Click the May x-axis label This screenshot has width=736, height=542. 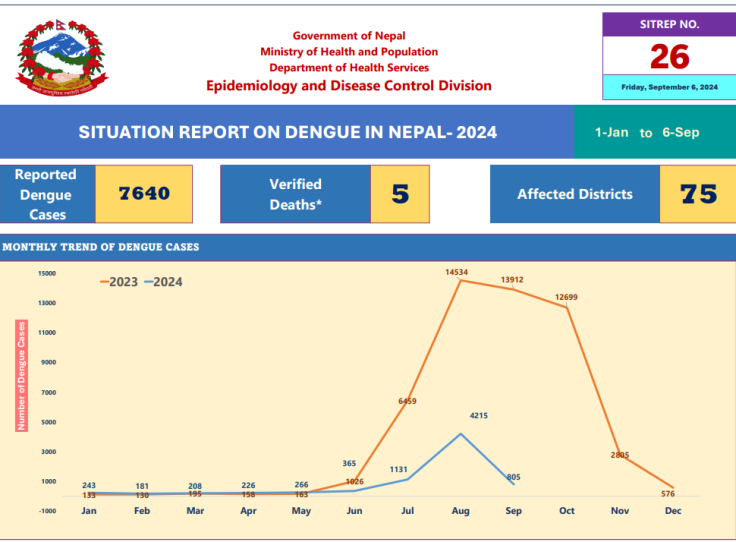click(301, 511)
